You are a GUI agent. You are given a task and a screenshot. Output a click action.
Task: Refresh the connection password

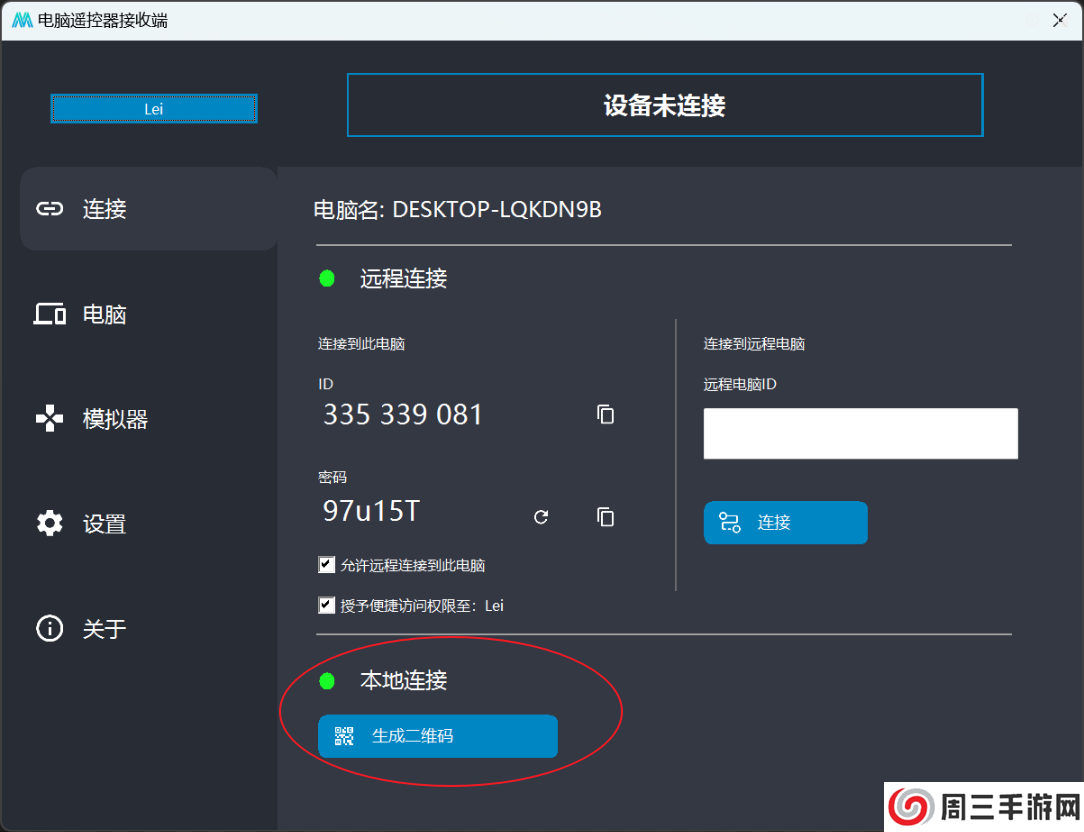[541, 516]
